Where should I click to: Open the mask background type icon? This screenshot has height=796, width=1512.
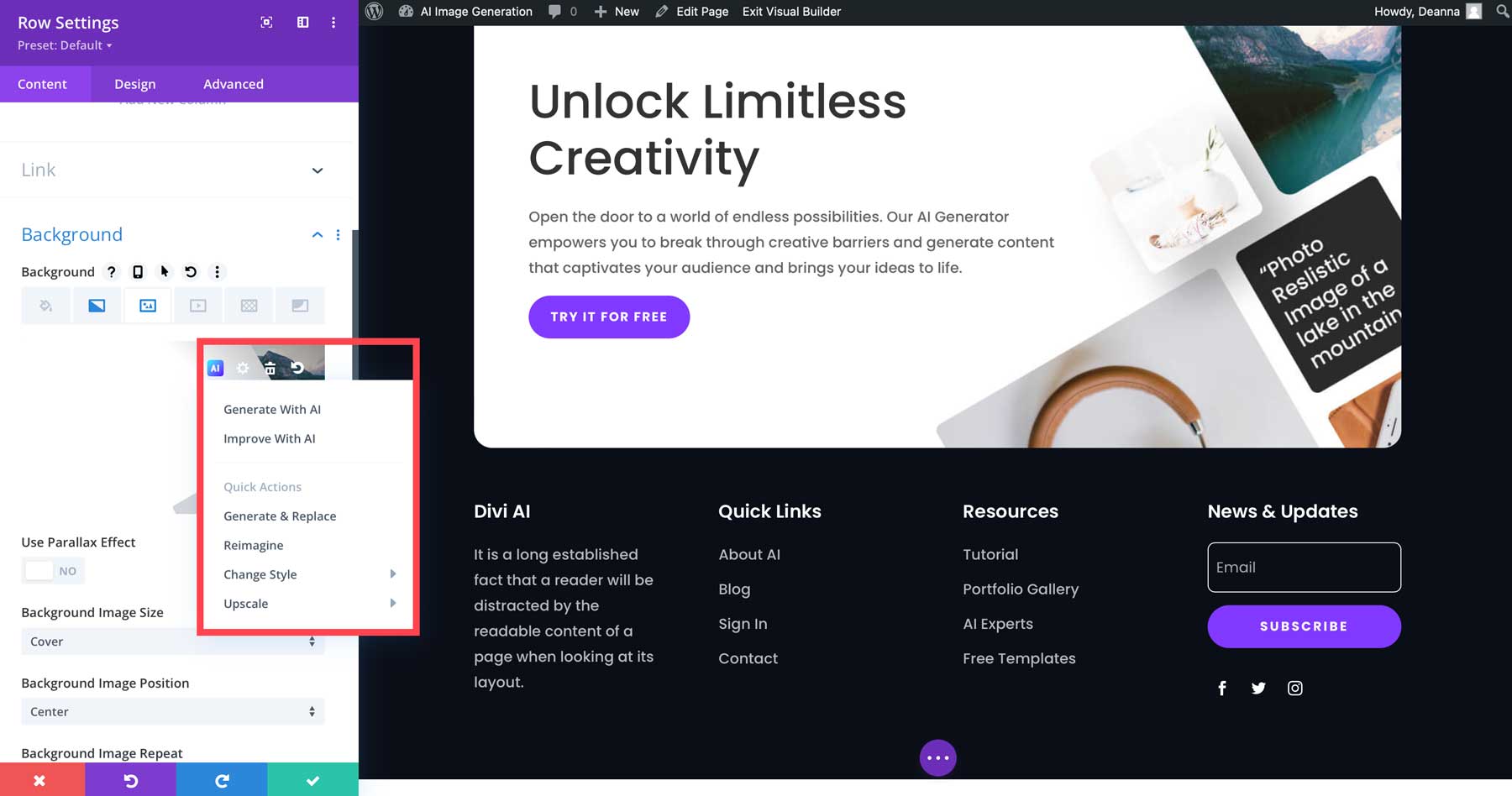coord(300,305)
